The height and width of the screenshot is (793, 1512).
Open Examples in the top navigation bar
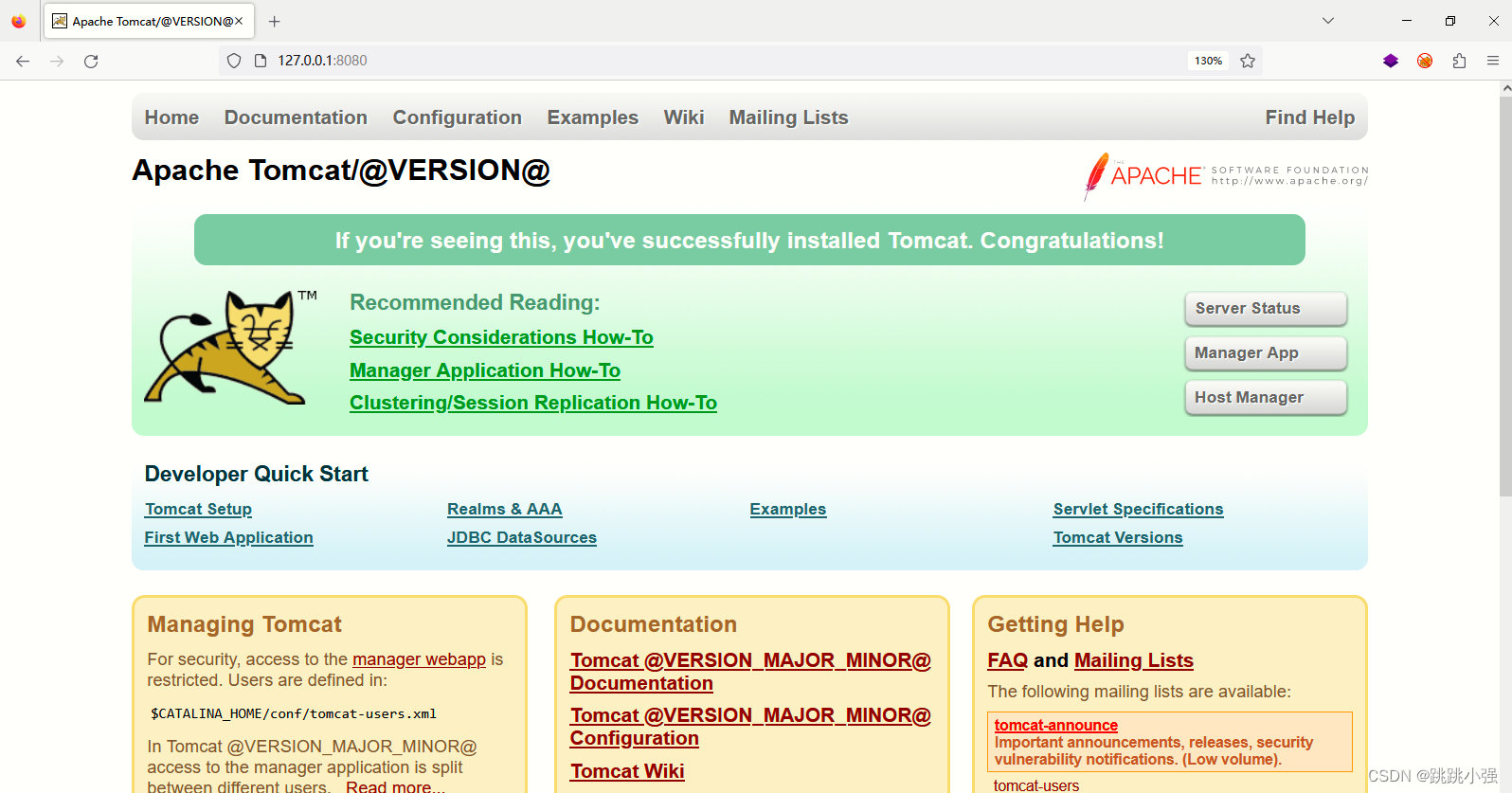(593, 117)
